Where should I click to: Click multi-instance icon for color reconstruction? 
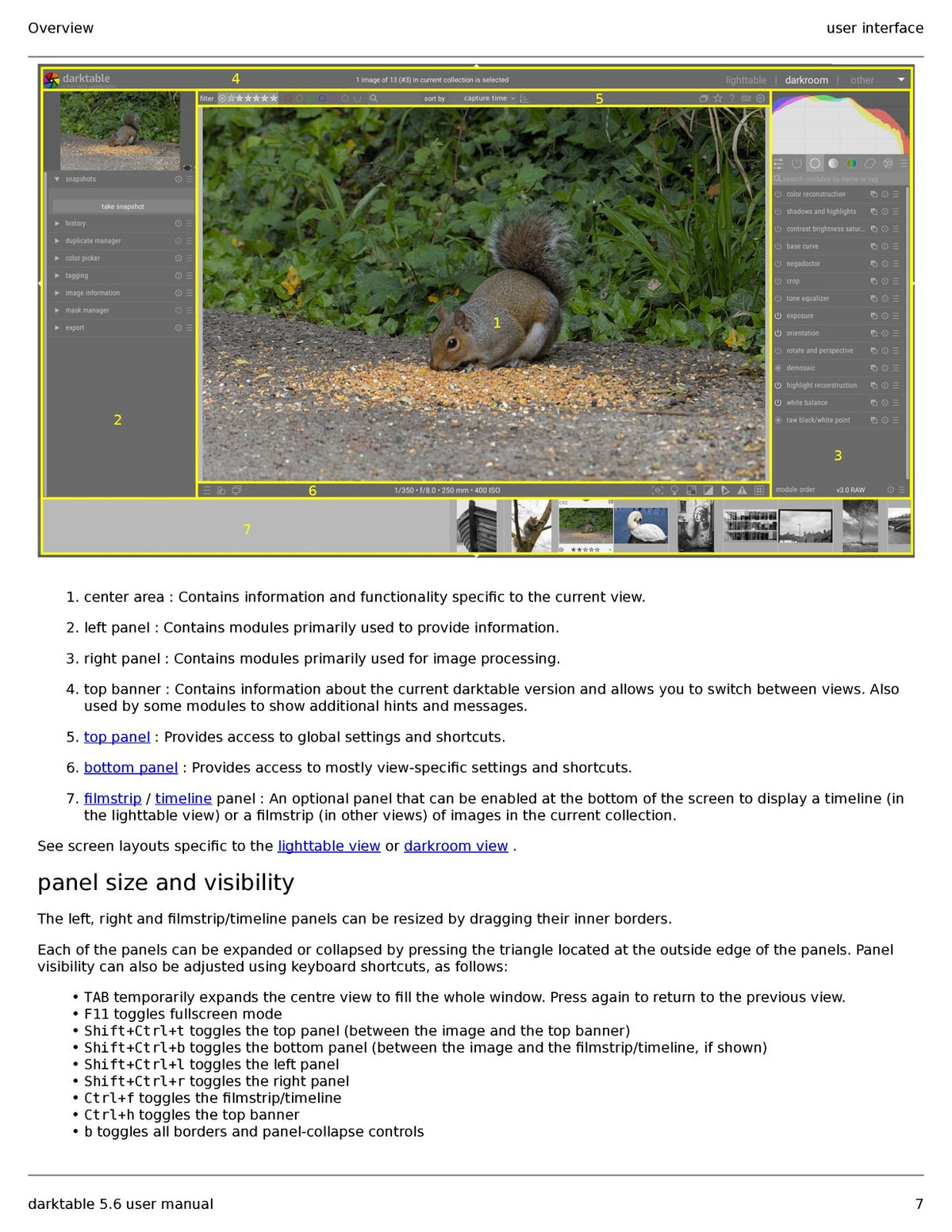tap(873, 194)
